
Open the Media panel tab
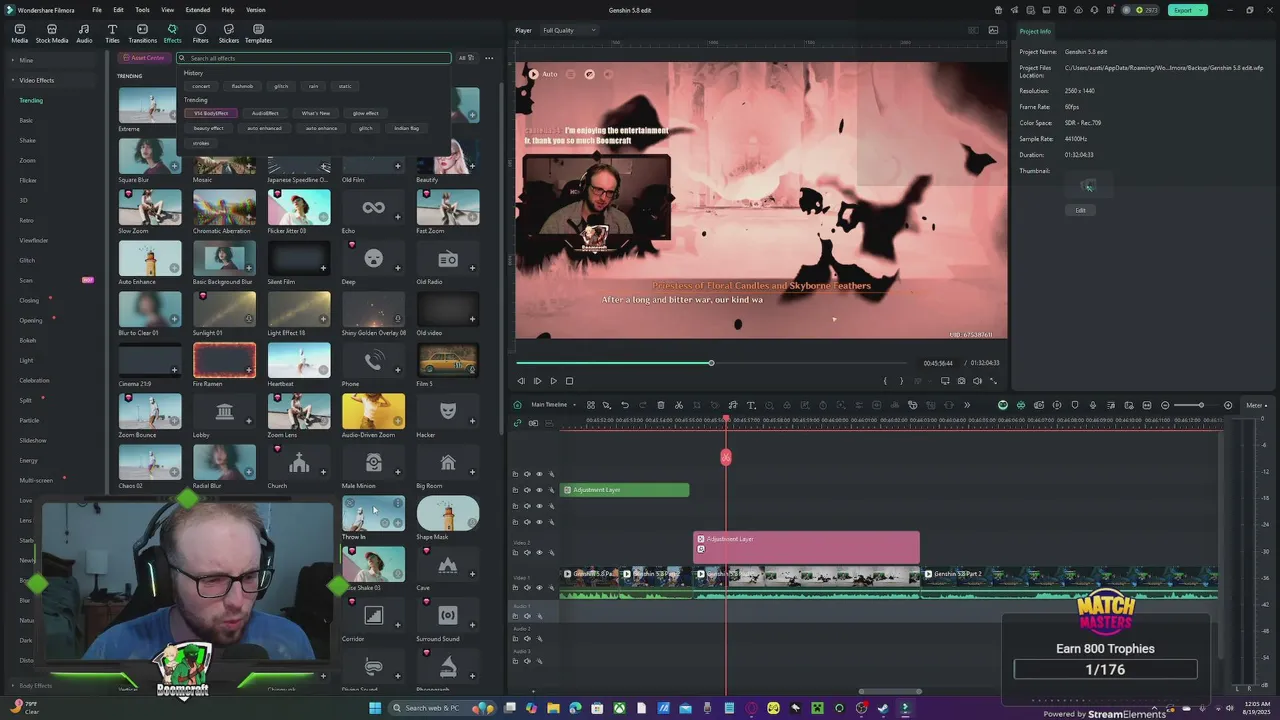19,34
